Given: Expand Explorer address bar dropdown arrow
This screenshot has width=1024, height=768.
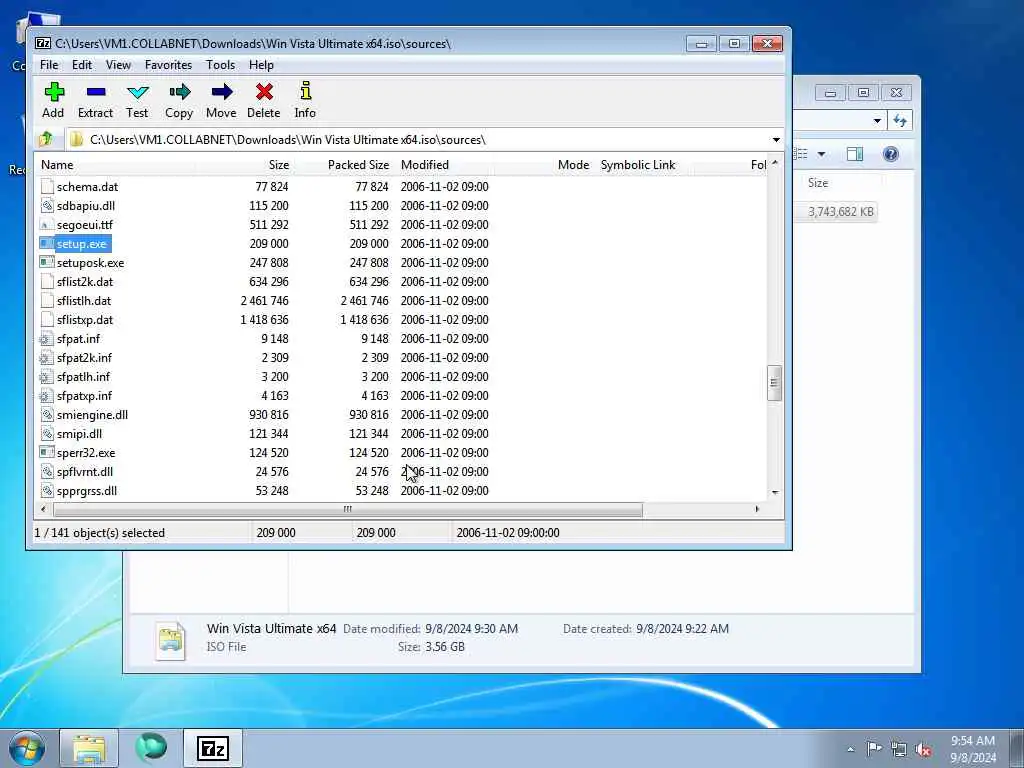Looking at the screenshot, I should 877,120.
